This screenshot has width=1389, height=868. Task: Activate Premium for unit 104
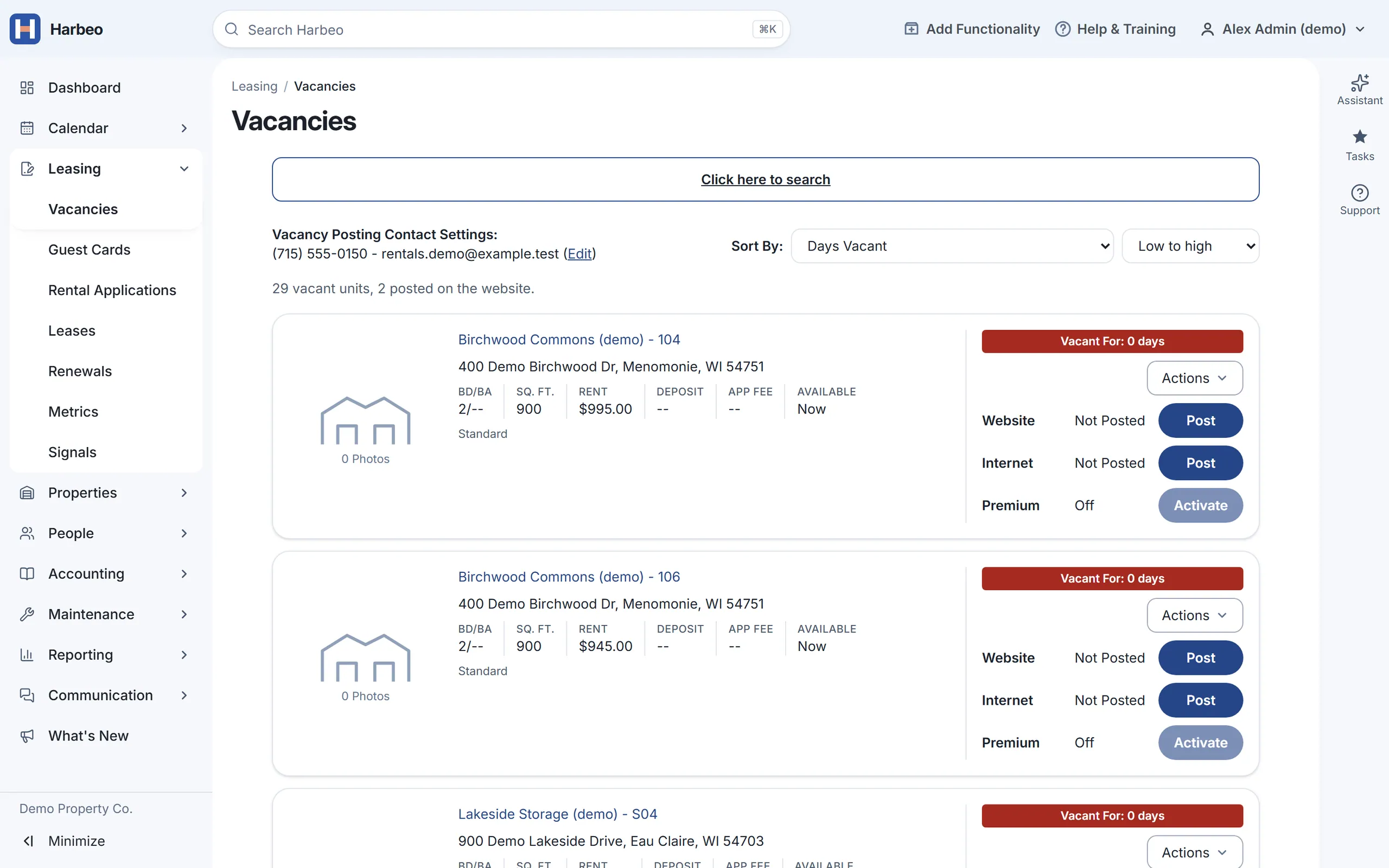point(1200,505)
